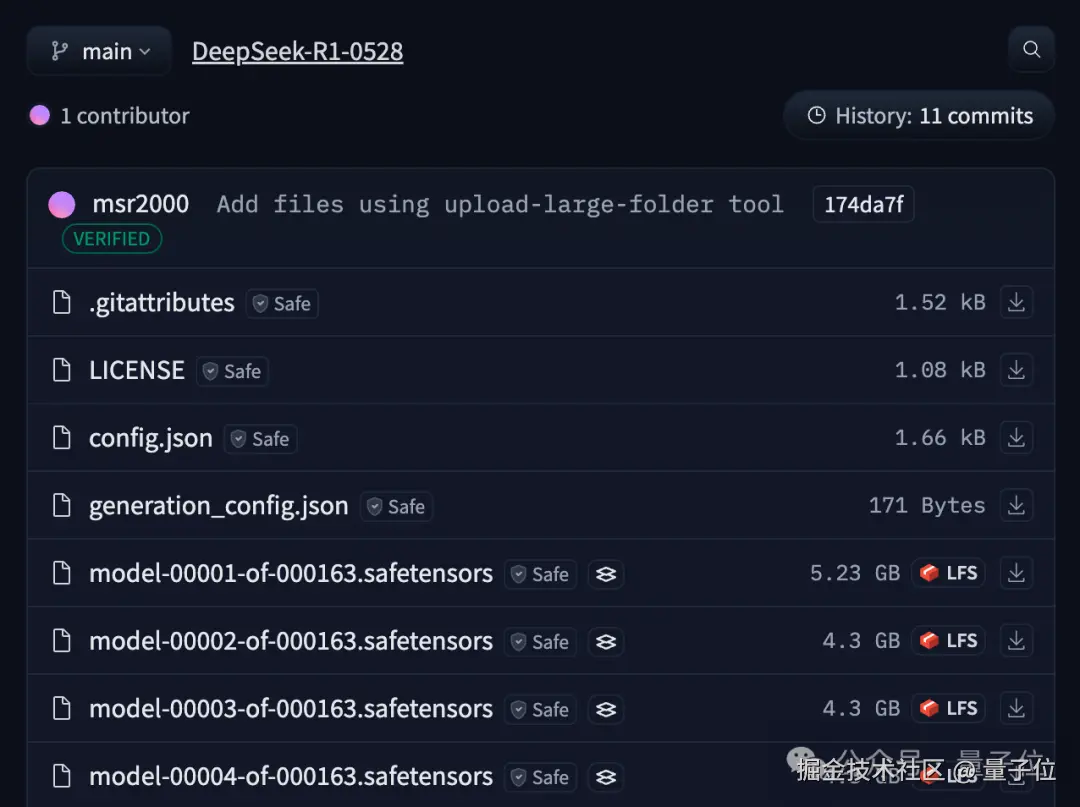This screenshot has height=807, width=1080.
Task: Open generation_config.json
Action: click(x=218, y=506)
